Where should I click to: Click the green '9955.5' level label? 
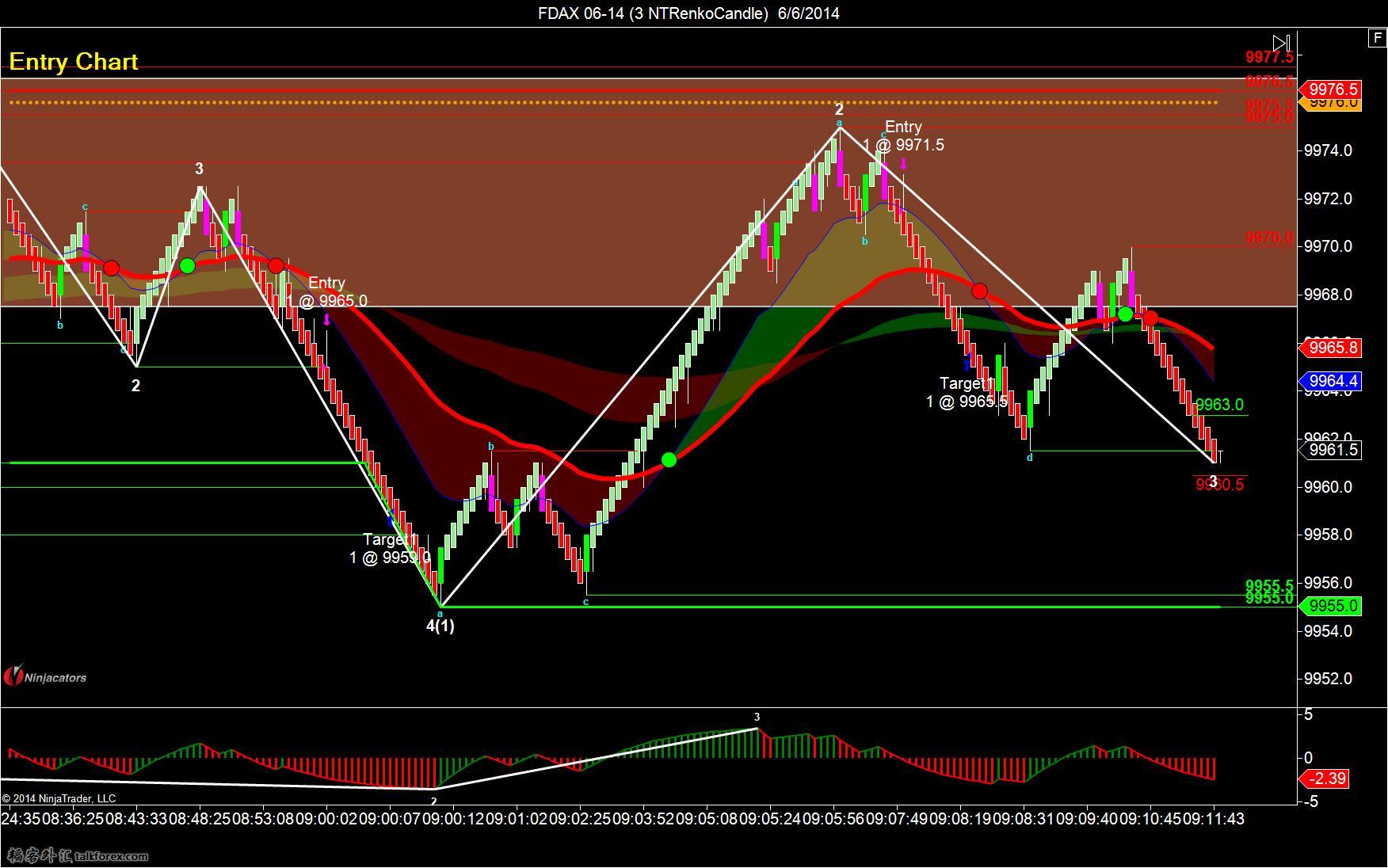(x=1269, y=585)
